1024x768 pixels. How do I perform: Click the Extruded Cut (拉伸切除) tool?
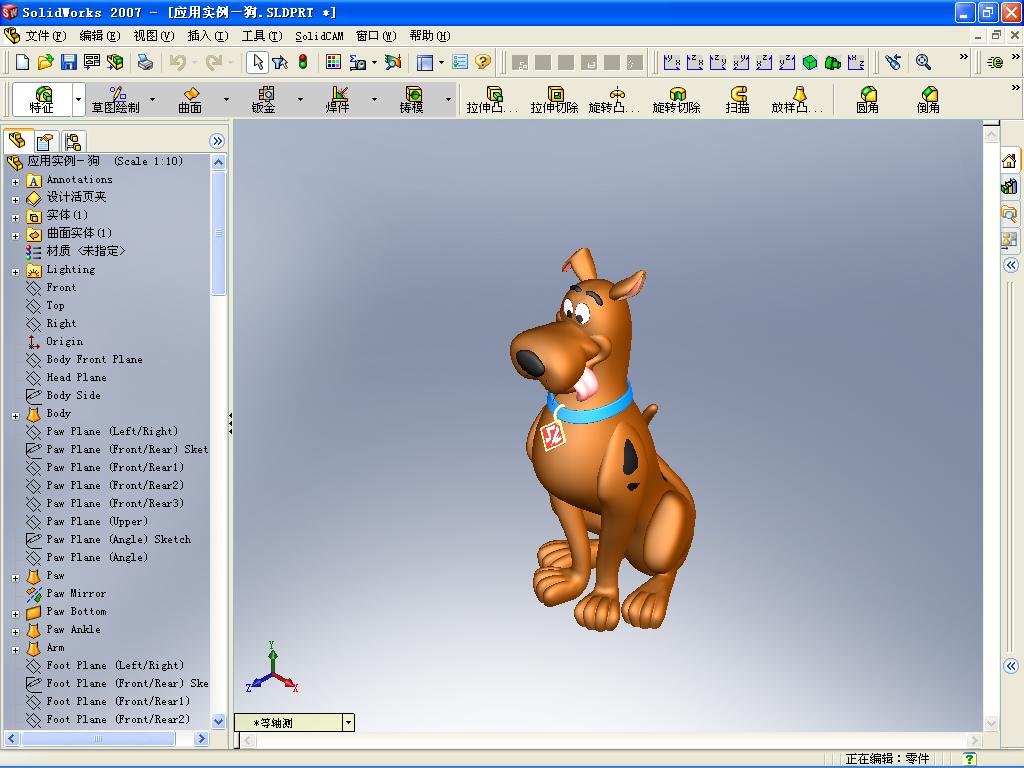(x=554, y=100)
